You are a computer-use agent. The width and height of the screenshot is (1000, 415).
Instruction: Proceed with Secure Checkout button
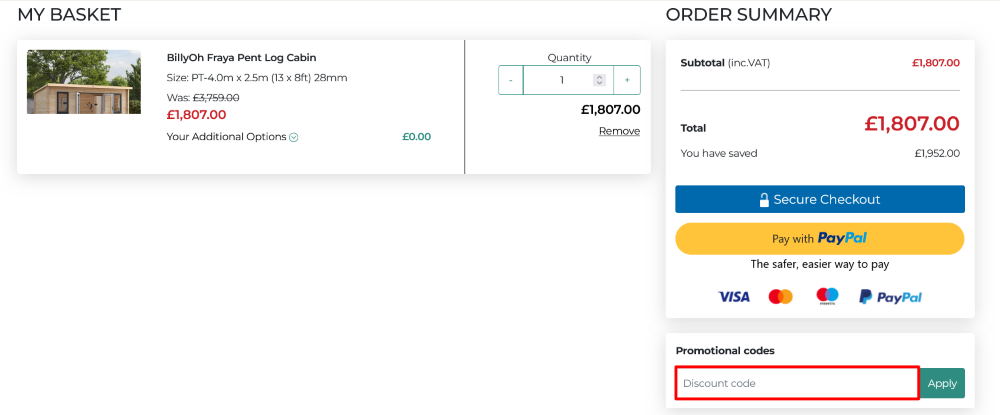click(820, 200)
